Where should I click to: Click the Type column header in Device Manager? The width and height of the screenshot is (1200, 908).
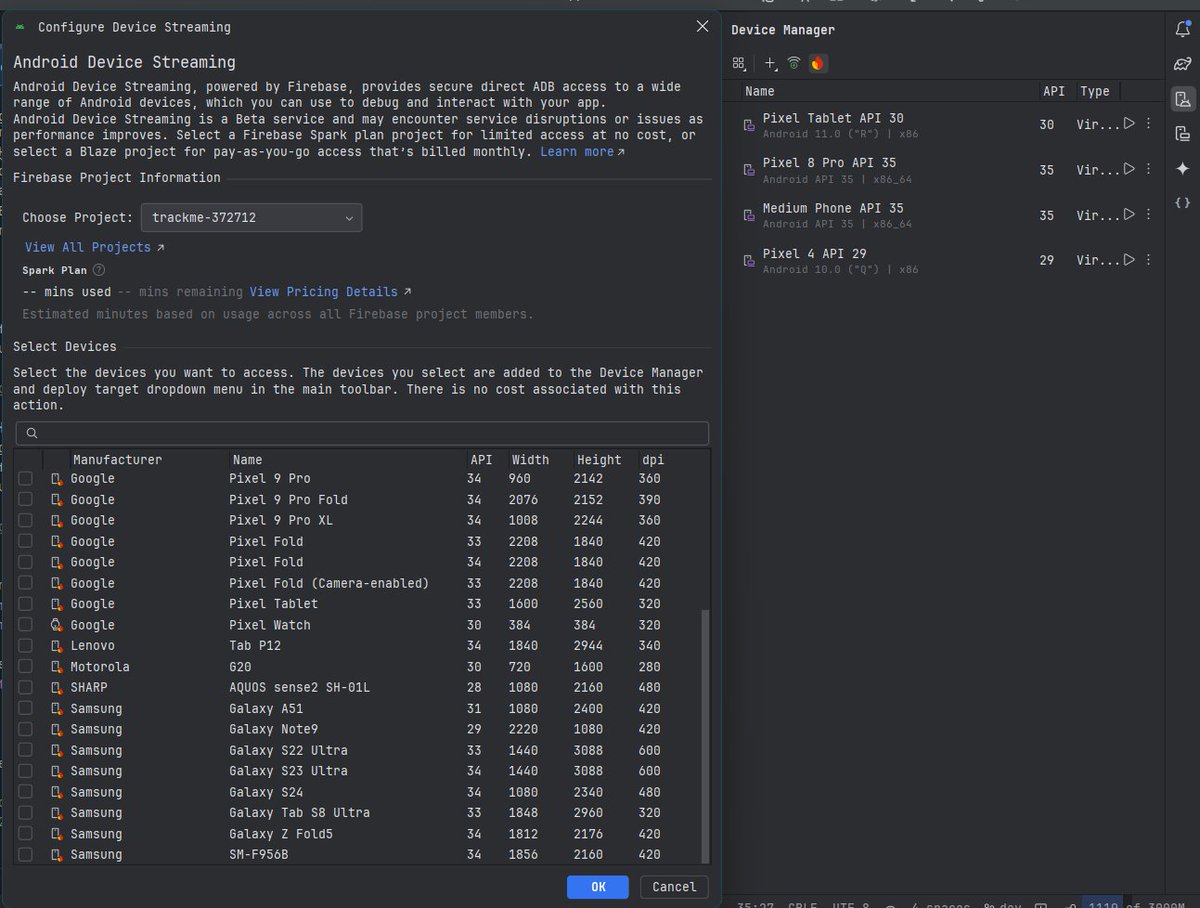[x=1095, y=91]
